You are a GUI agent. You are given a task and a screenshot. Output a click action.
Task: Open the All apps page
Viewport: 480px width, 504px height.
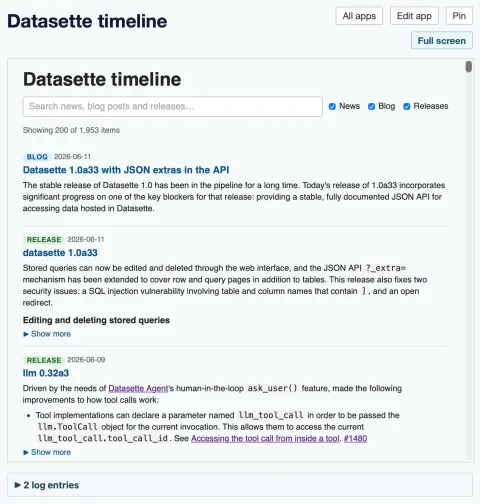(359, 16)
